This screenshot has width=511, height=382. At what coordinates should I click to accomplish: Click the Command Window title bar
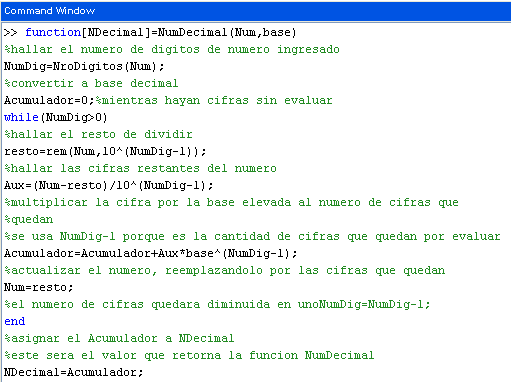255,11
